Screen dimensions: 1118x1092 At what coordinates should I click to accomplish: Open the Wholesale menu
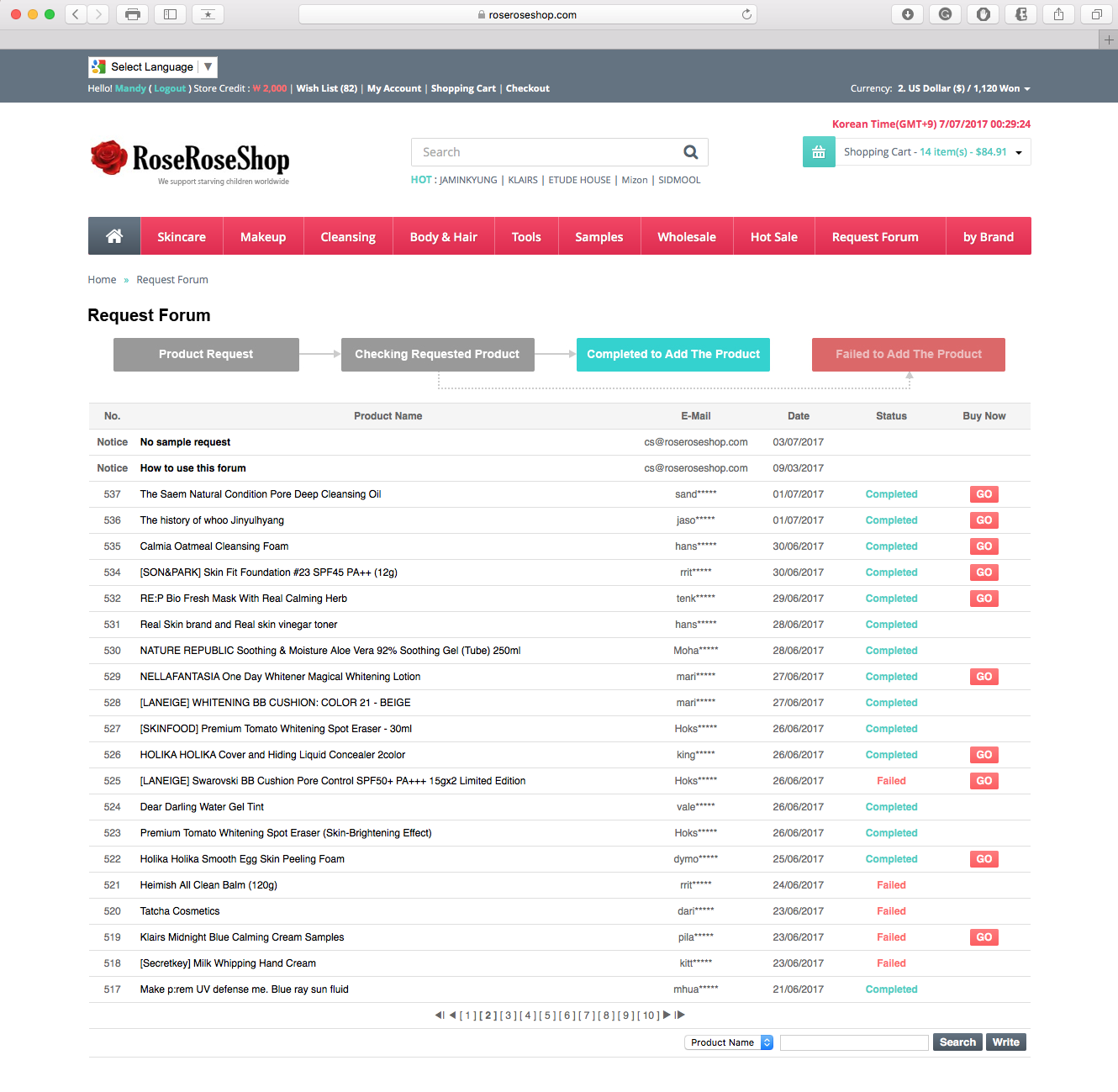coord(687,237)
